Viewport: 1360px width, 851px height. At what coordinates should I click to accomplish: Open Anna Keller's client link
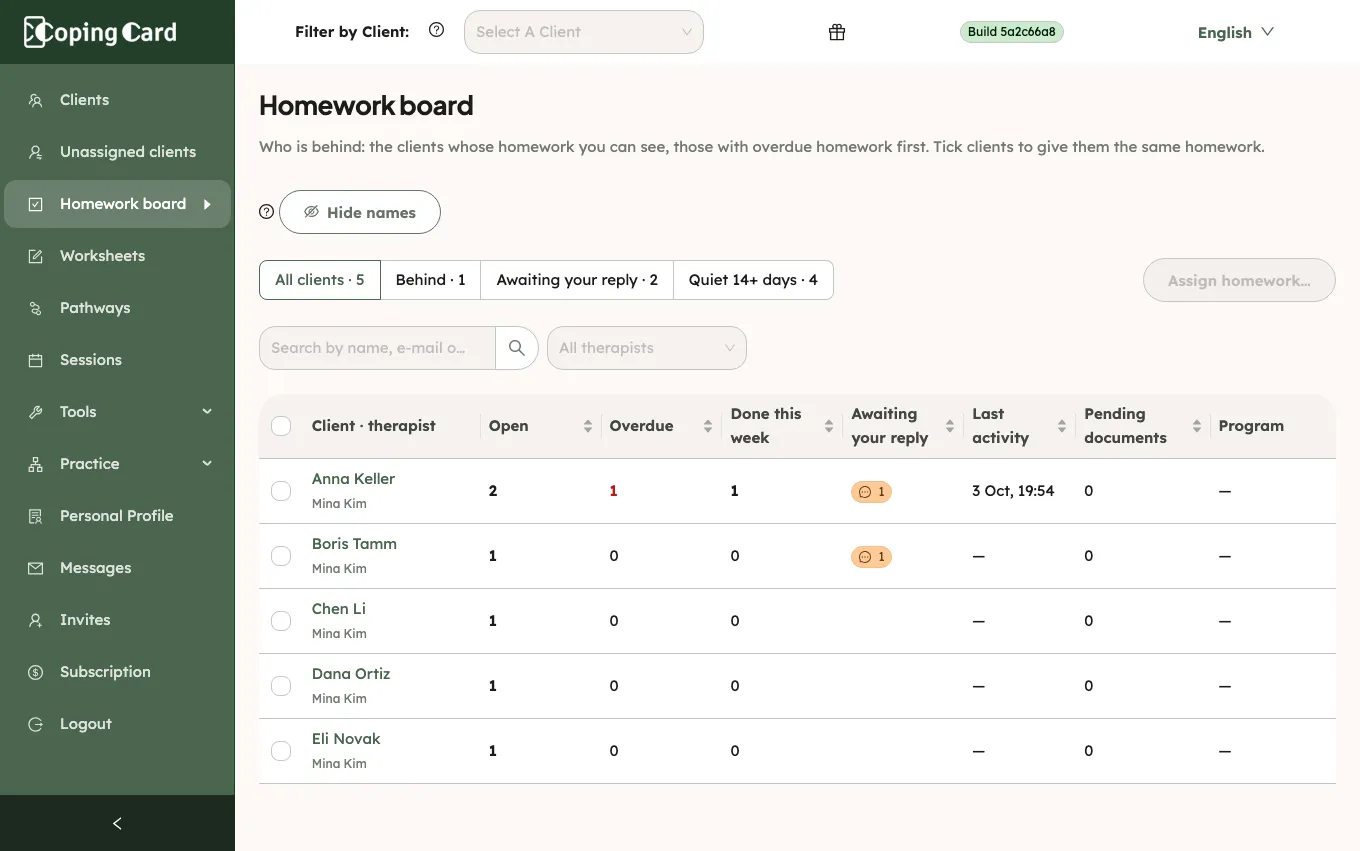click(x=353, y=479)
